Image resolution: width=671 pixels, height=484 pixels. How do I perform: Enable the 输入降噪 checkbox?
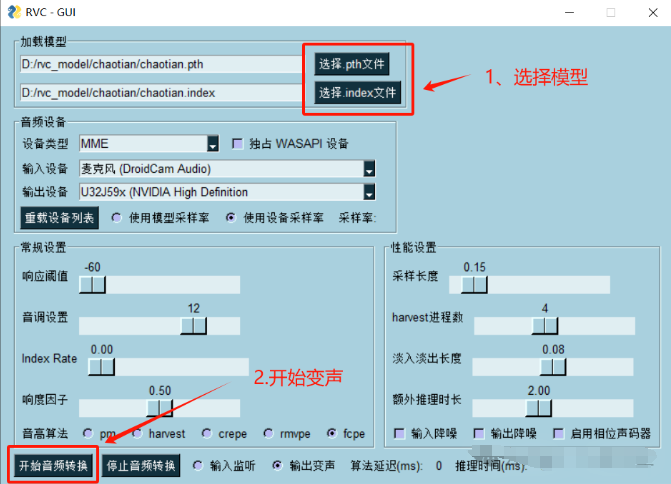click(399, 434)
